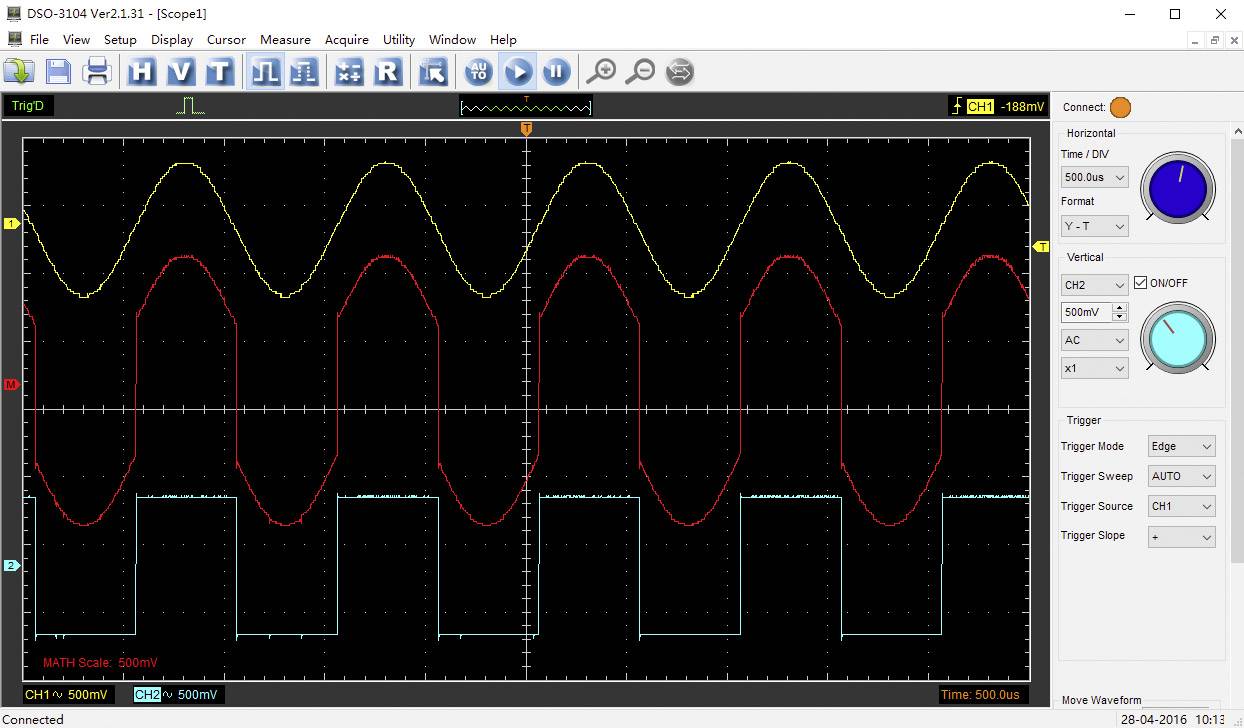Pause acquisition using the pause icon
The image size is (1244, 728).
[x=555, y=71]
